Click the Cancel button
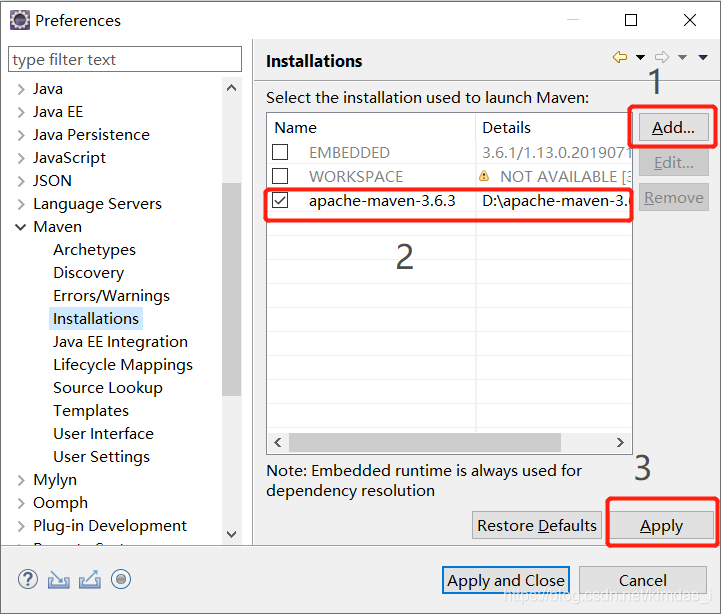721x614 pixels. (x=642, y=580)
